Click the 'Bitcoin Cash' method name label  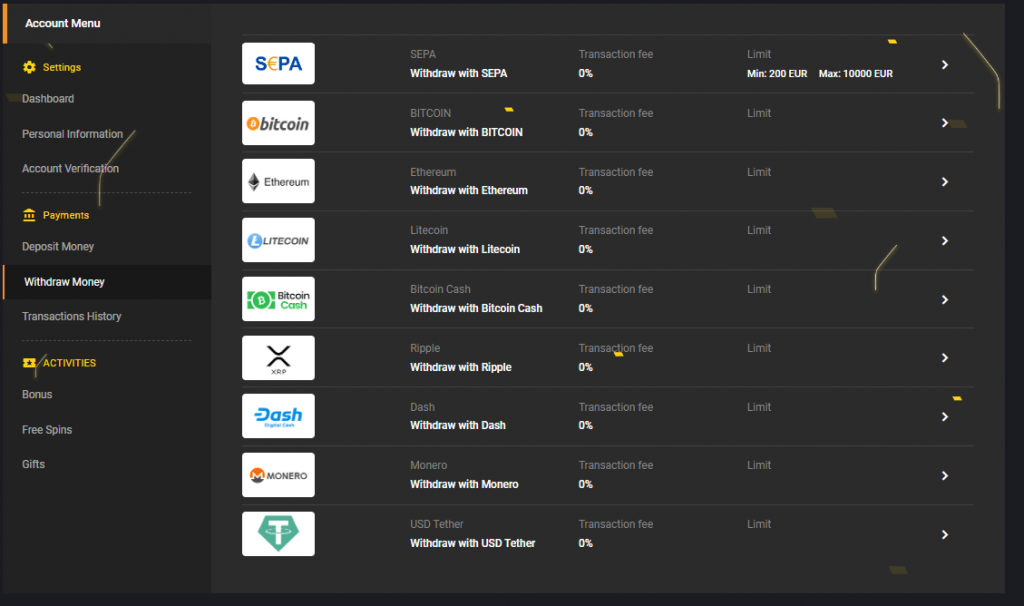[x=440, y=289]
